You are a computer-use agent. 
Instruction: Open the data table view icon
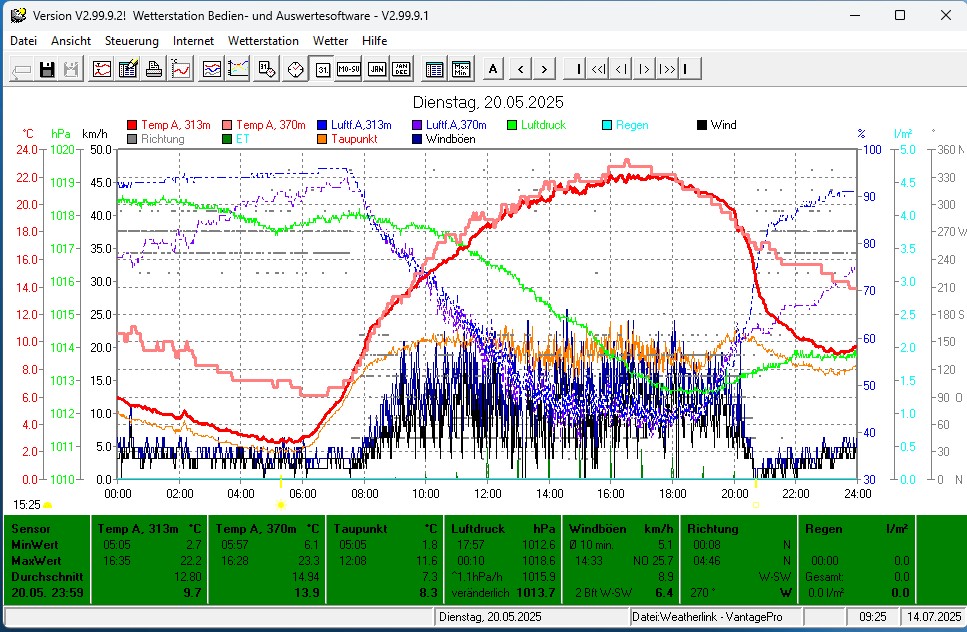click(x=434, y=69)
